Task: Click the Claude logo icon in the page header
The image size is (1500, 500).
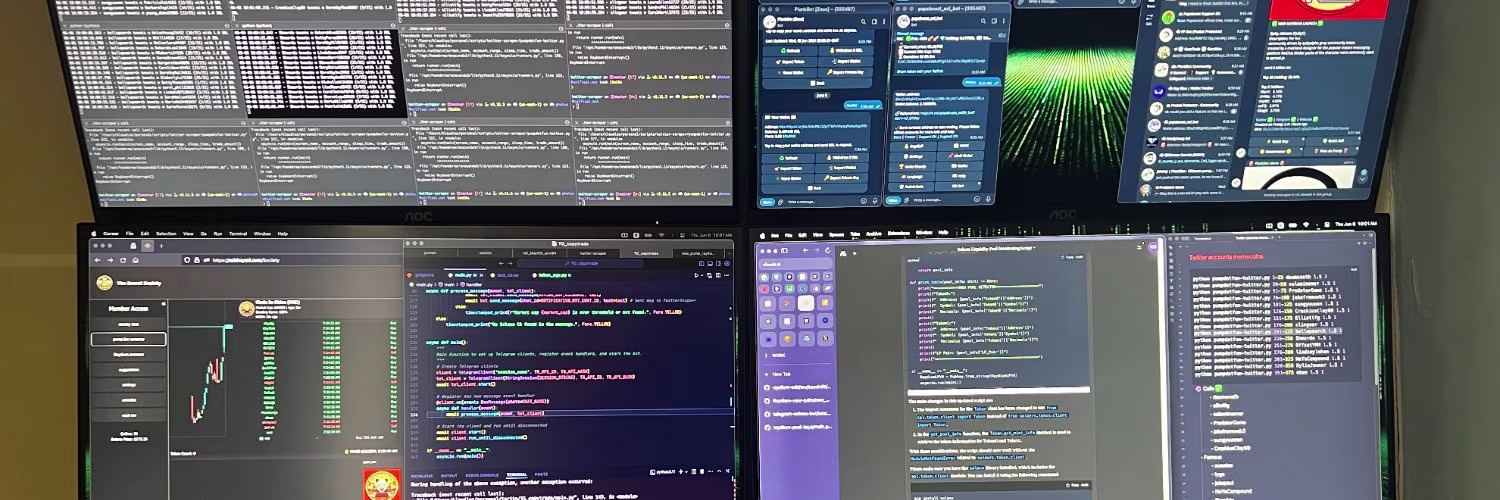Action: [x=843, y=254]
